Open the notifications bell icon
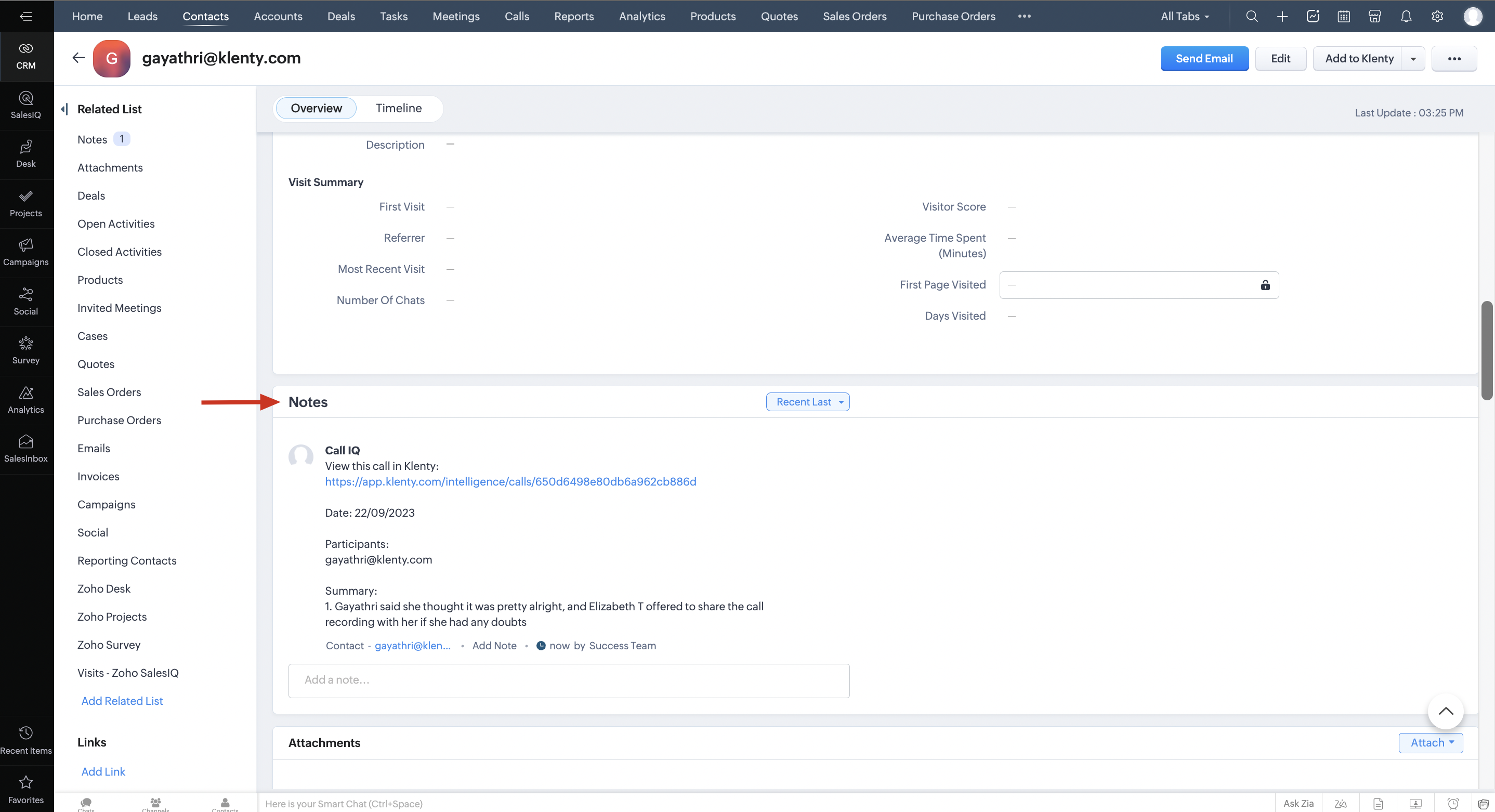Image resolution: width=1495 pixels, height=812 pixels. pyautogui.click(x=1406, y=16)
